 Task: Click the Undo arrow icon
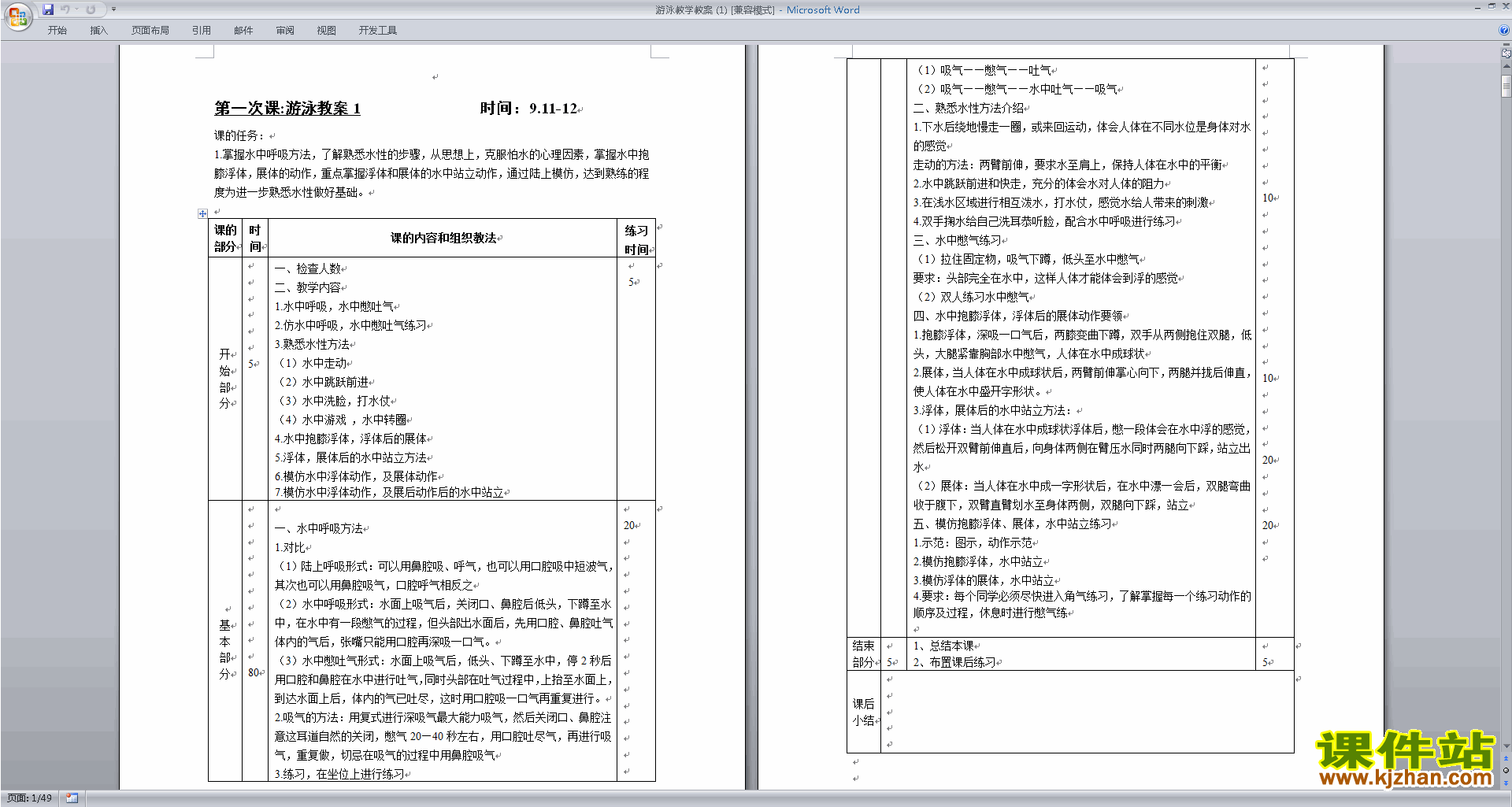click(65, 9)
